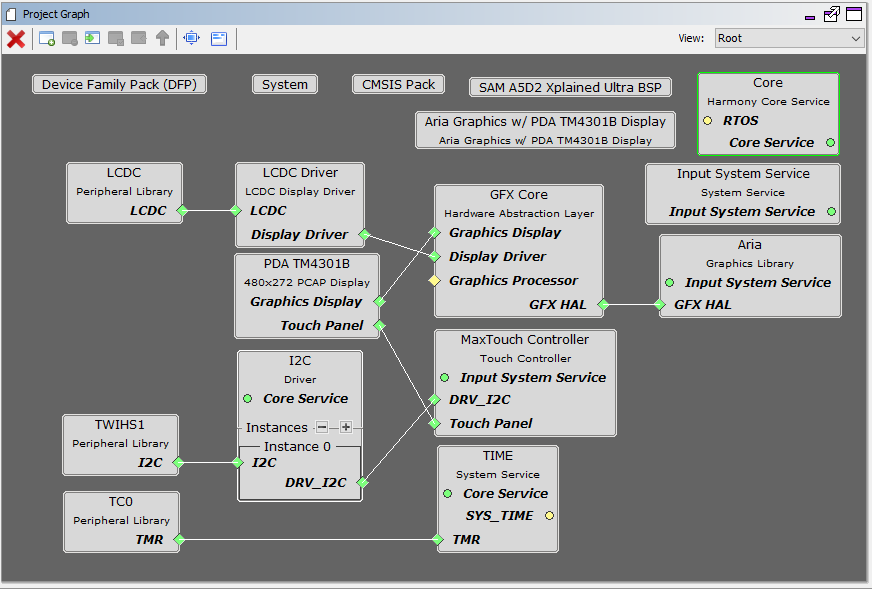Viewport: 872px width, 589px height.
Task: Click the I2C diamond on TWIHS1
Action: (x=178, y=462)
